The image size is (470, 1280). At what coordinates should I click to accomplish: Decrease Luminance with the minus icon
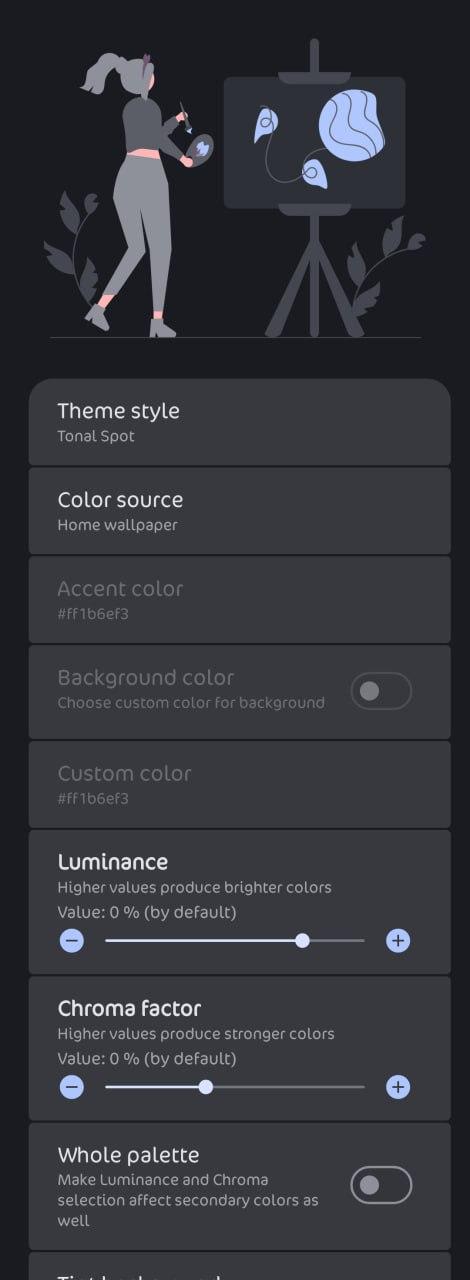click(x=72, y=940)
